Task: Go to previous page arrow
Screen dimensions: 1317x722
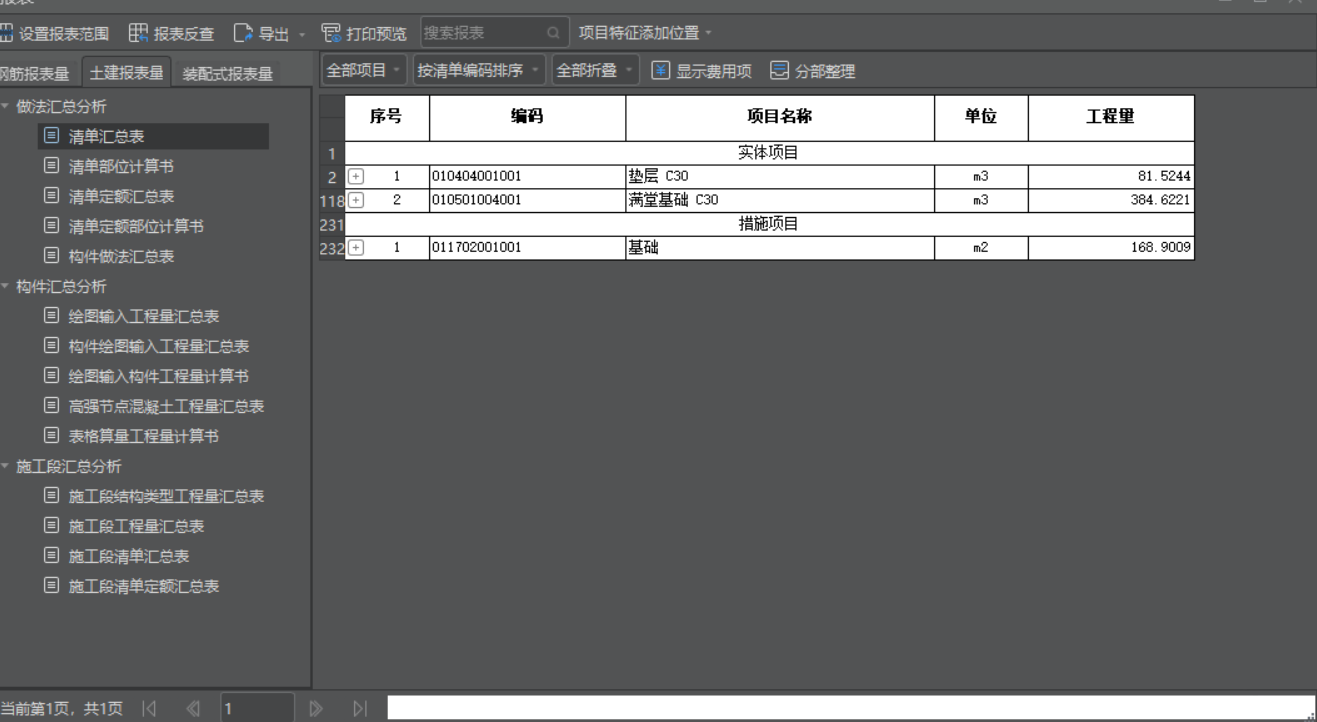Action: [x=192, y=709]
